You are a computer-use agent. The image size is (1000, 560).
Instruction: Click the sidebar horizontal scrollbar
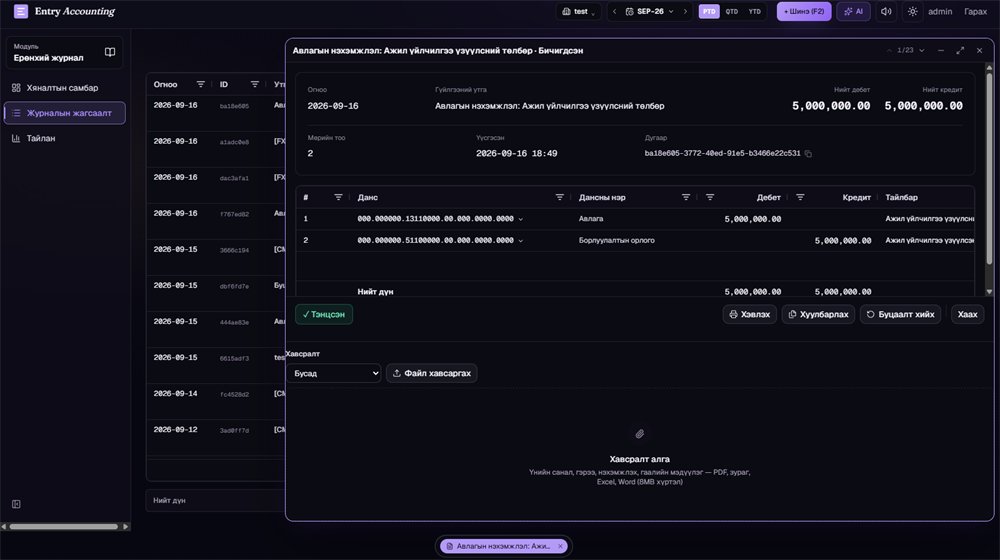[64, 527]
